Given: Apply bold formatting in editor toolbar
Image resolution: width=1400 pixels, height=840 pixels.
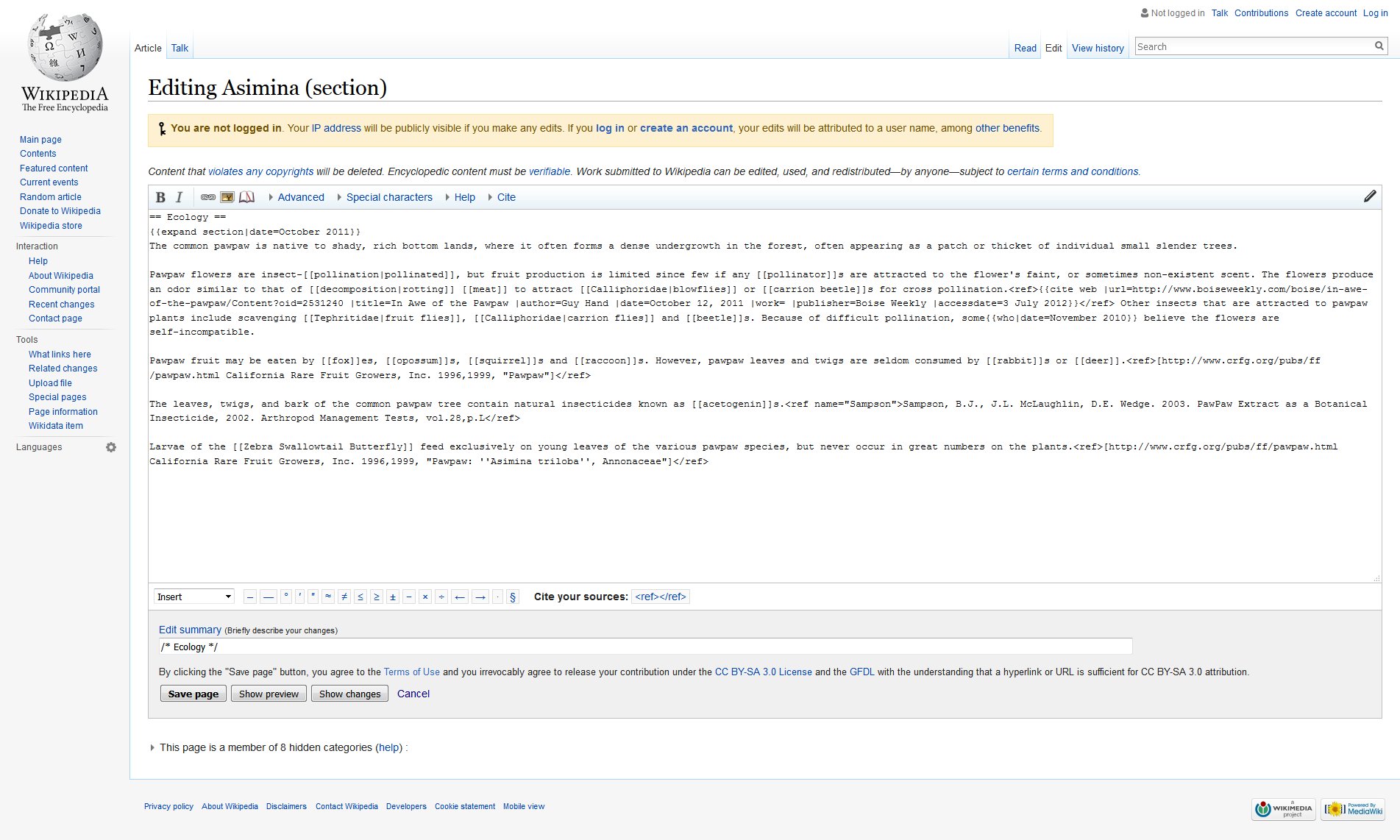Looking at the screenshot, I should tap(160, 197).
